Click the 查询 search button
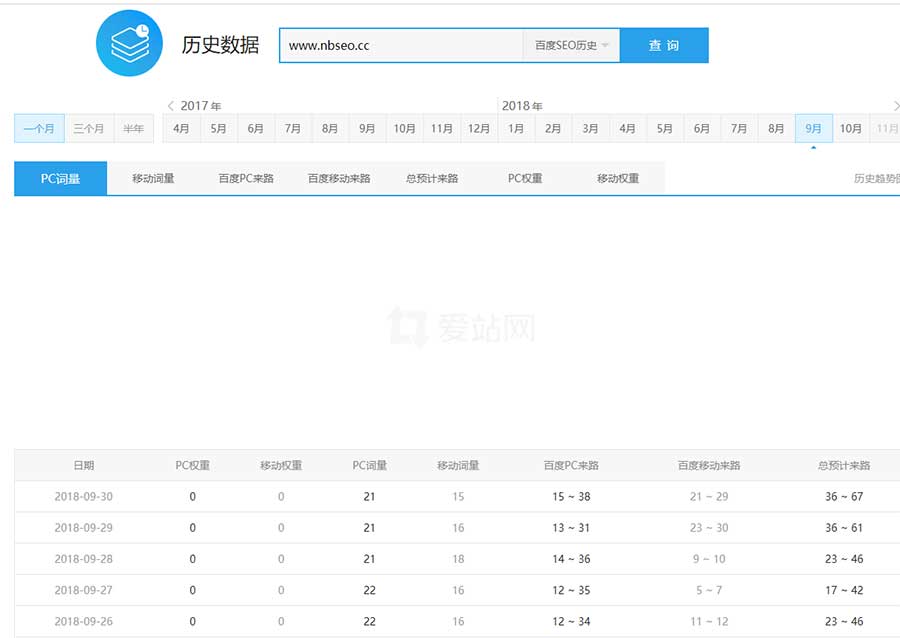 click(x=664, y=45)
